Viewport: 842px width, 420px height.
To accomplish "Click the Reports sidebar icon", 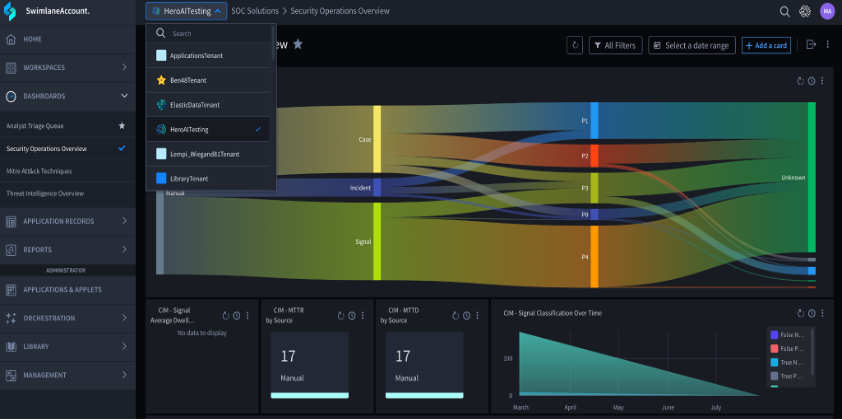I will [x=11, y=250].
